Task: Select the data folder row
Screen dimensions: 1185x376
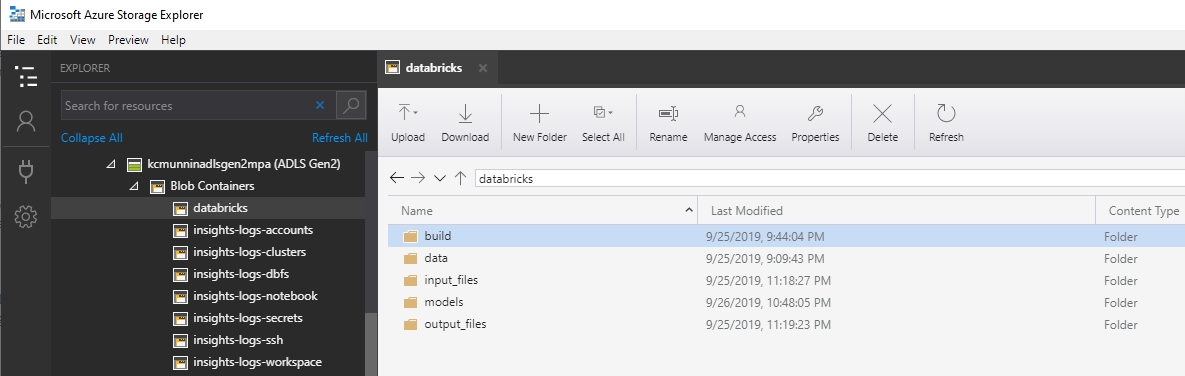Action: 786,258
